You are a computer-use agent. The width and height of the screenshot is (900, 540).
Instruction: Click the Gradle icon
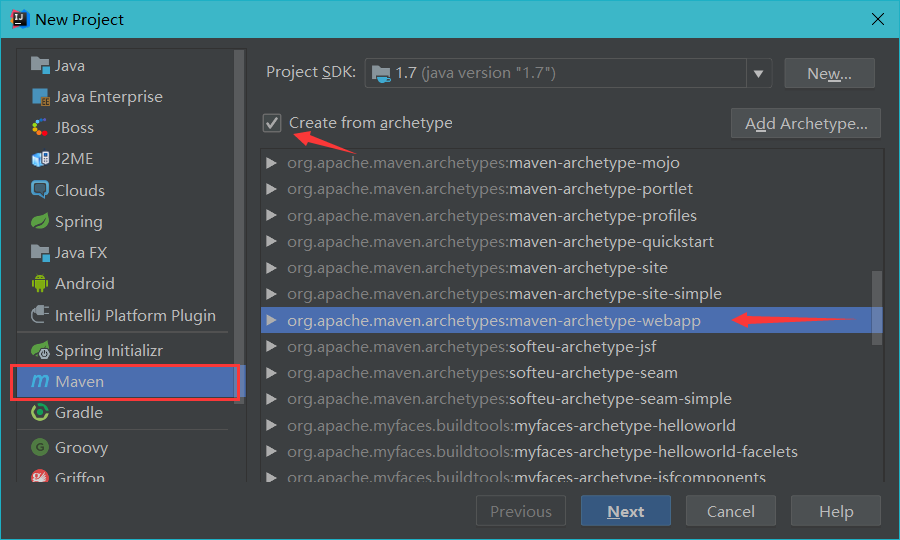point(40,412)
